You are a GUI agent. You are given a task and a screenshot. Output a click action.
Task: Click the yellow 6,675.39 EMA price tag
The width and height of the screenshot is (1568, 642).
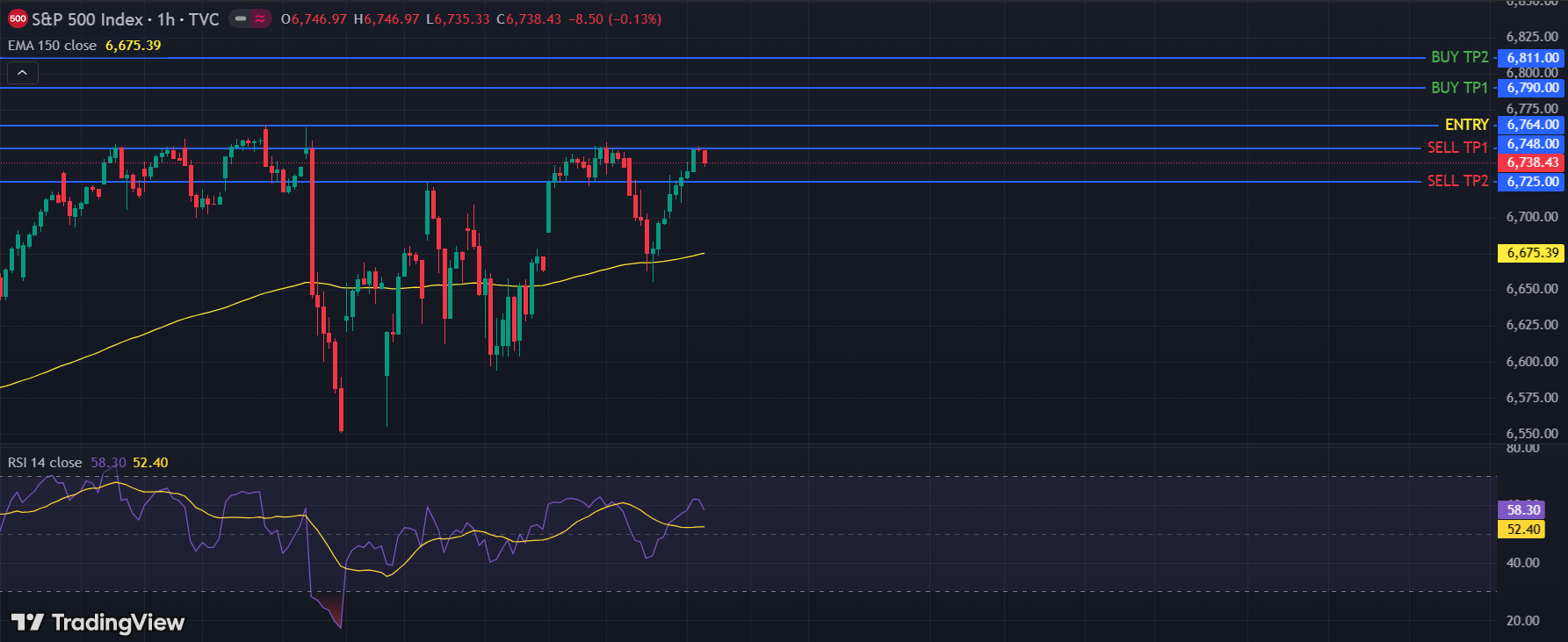click(x=1532, y=253)
